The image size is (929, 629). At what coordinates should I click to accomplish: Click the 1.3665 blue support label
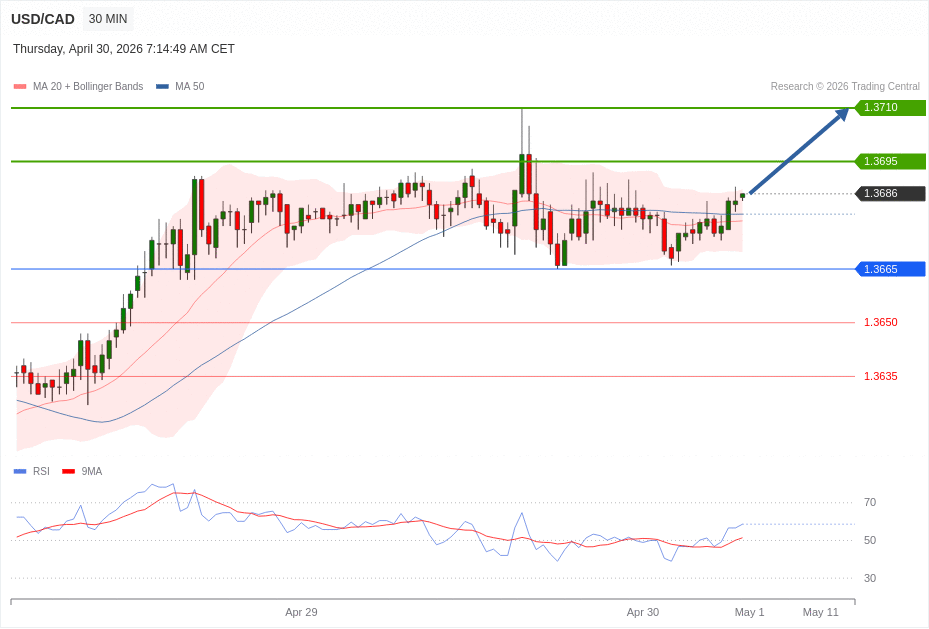pos(888,268)
